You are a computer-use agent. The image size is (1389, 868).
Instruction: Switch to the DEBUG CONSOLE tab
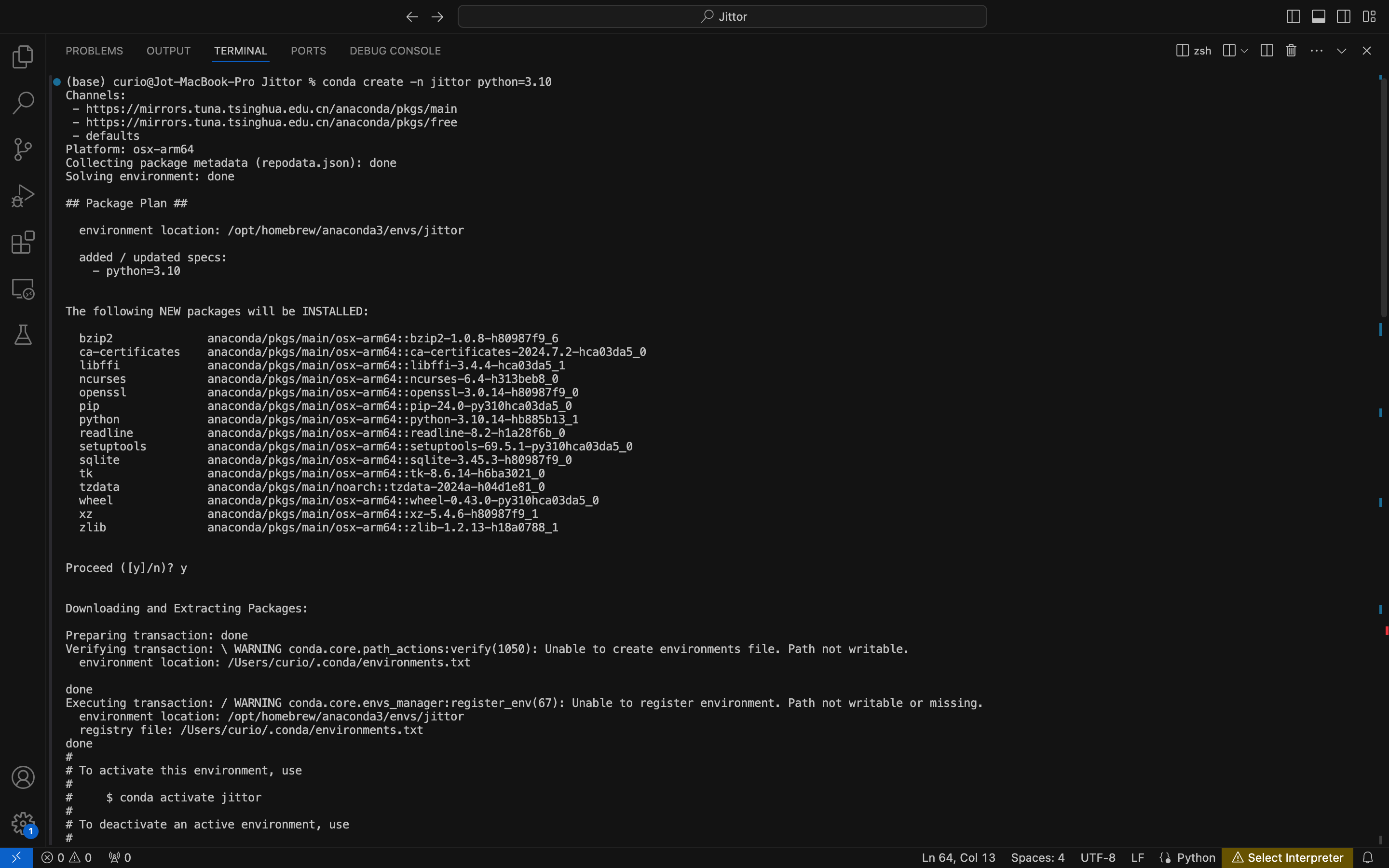(x=395, y=51)
